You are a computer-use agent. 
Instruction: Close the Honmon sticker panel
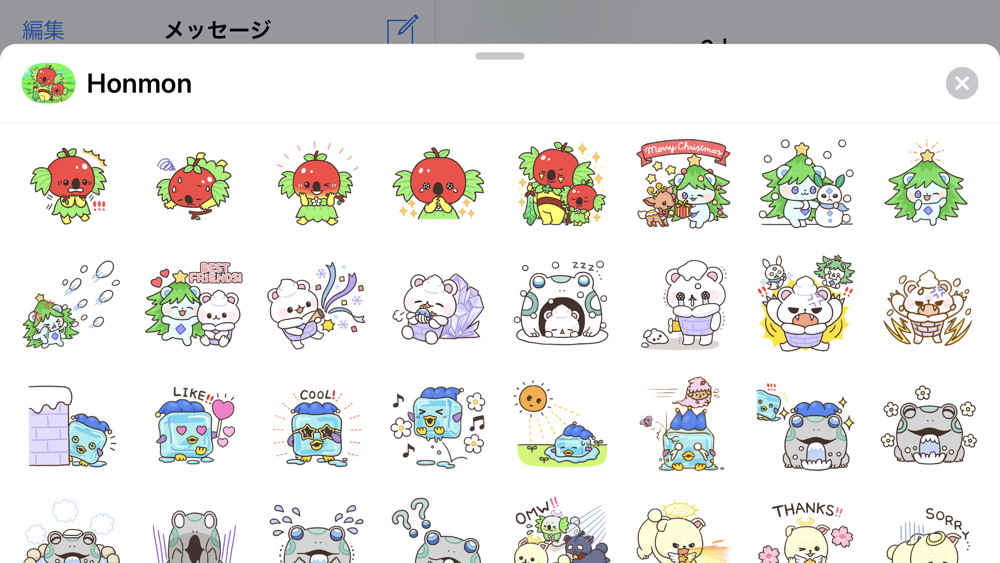click(962, 83)
